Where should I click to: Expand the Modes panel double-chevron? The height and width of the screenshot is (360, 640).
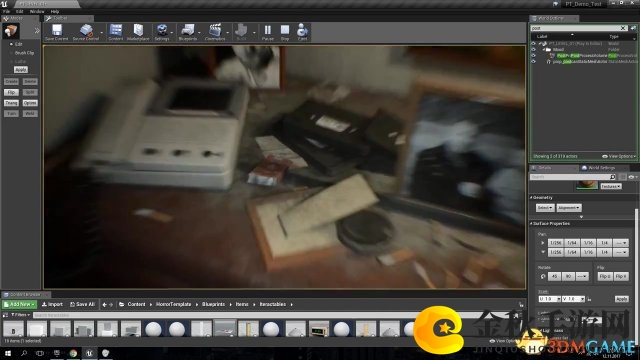(x=37, y=31)
